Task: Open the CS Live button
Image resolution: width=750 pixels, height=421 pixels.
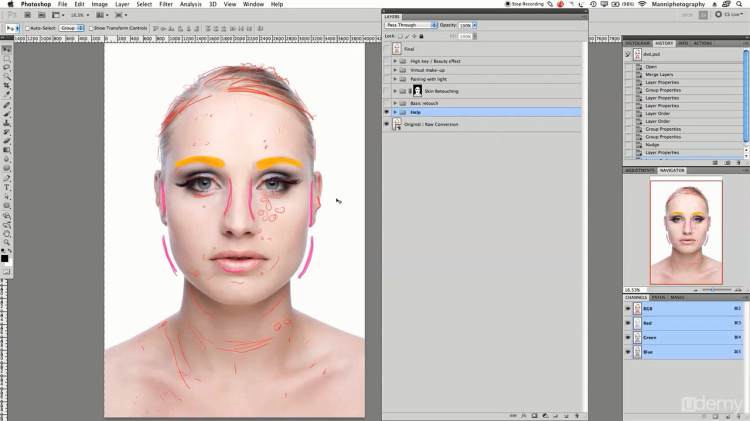Action: click(x=729, y=15)
